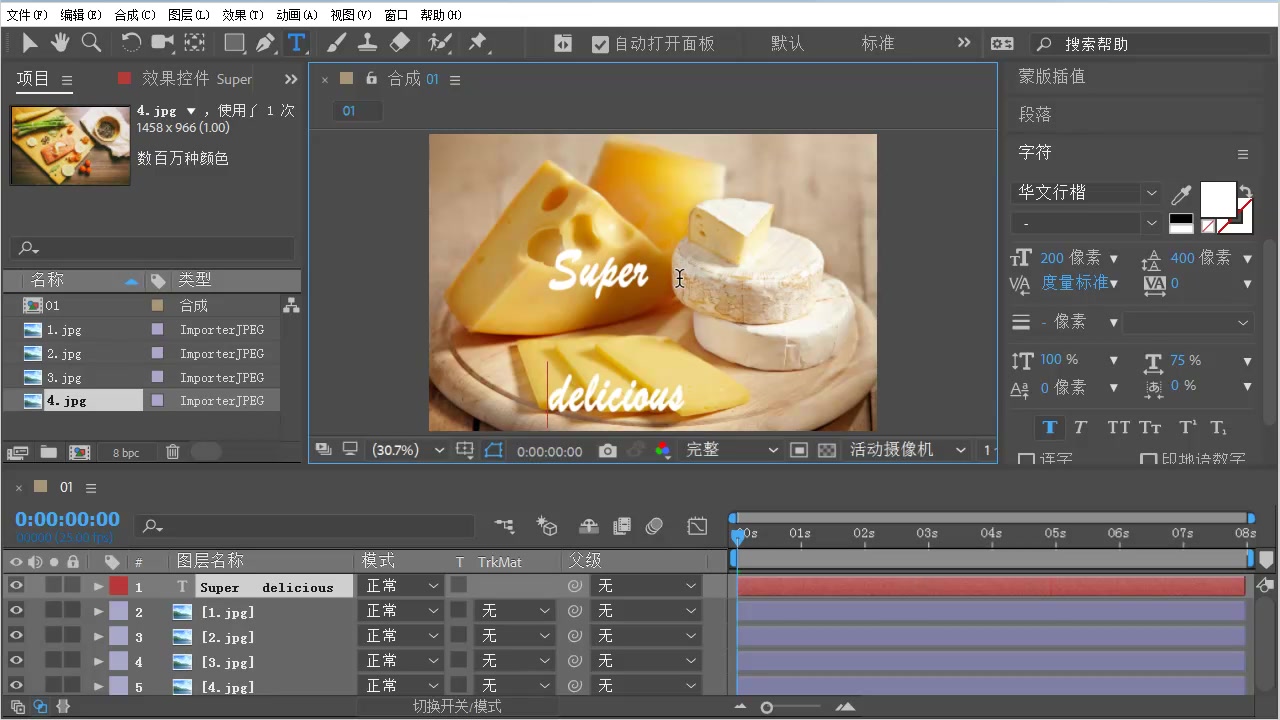Open the 段落 panel
Image resolution: width=1280 pixels, height=720 pixels.
click(1035, 115)
